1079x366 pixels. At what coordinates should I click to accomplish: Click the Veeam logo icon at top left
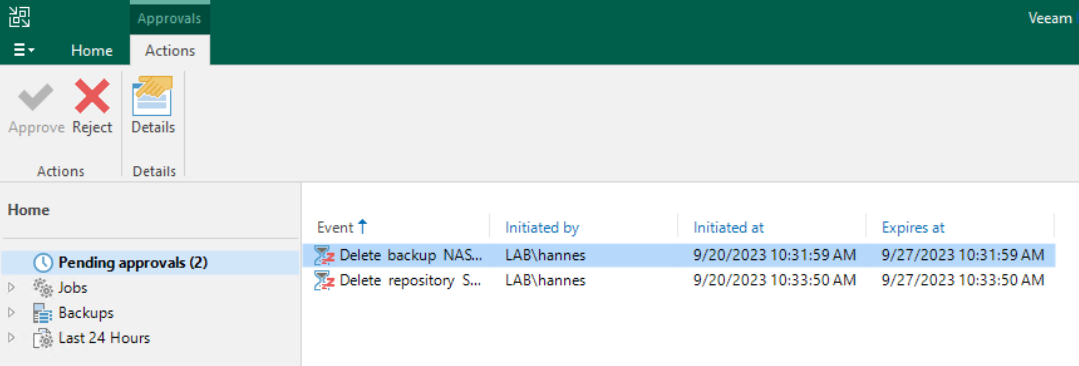tap(19, 17)
